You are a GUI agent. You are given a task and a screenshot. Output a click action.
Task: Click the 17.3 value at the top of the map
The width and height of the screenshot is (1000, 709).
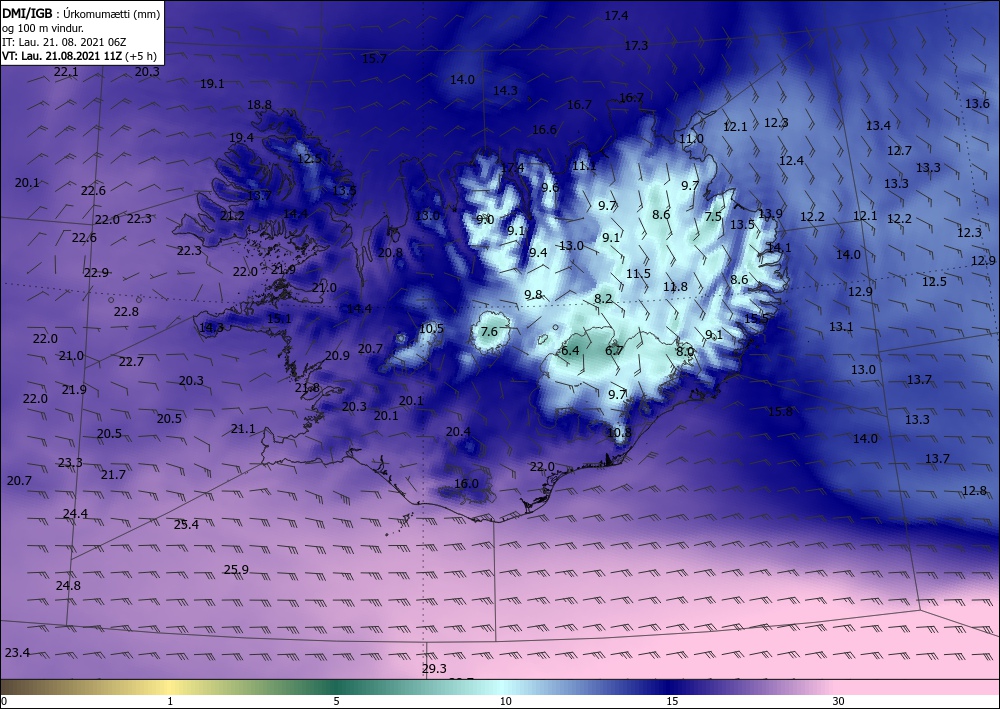click(x=636, y=45)
